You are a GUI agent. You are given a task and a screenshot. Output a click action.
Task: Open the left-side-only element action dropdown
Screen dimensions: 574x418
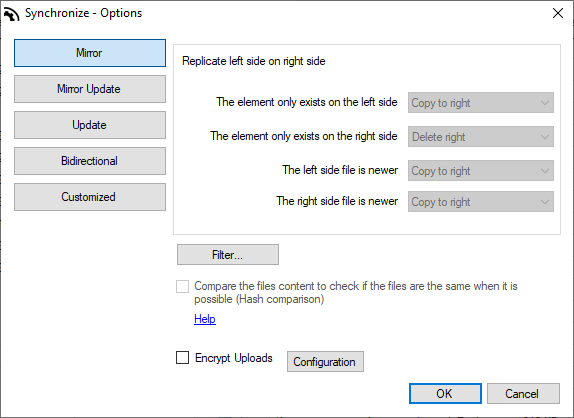[x=481, y=102]
